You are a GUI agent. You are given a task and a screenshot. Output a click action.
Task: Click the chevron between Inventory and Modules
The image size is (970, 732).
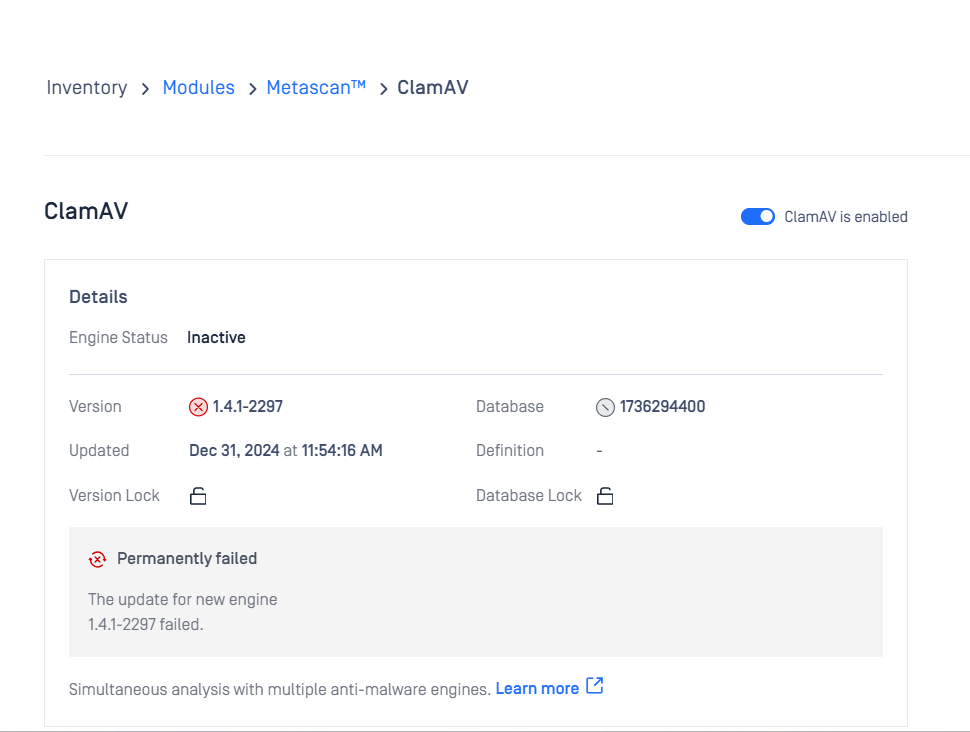pyautogui.click(x=145, y=89)
